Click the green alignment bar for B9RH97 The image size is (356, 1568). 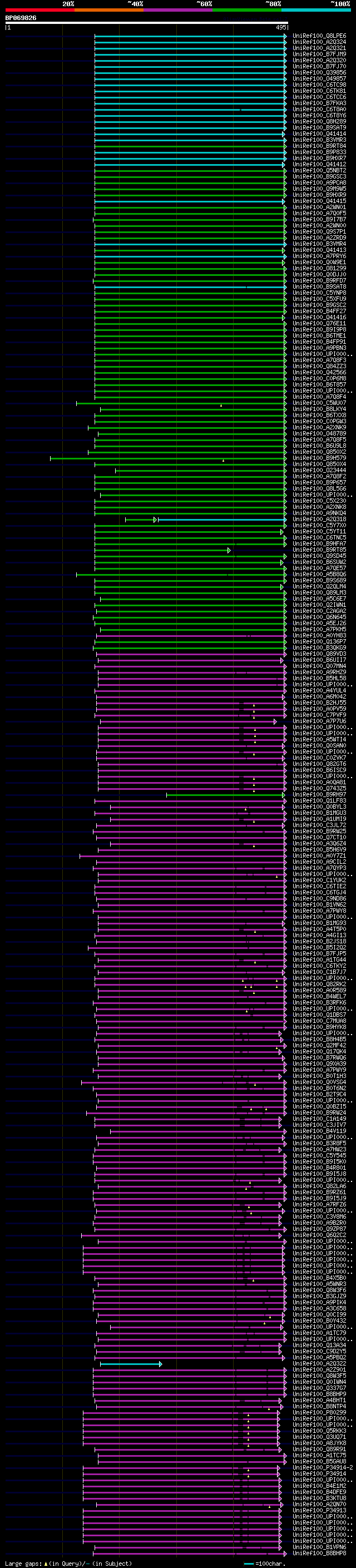[x=226, y=795]
